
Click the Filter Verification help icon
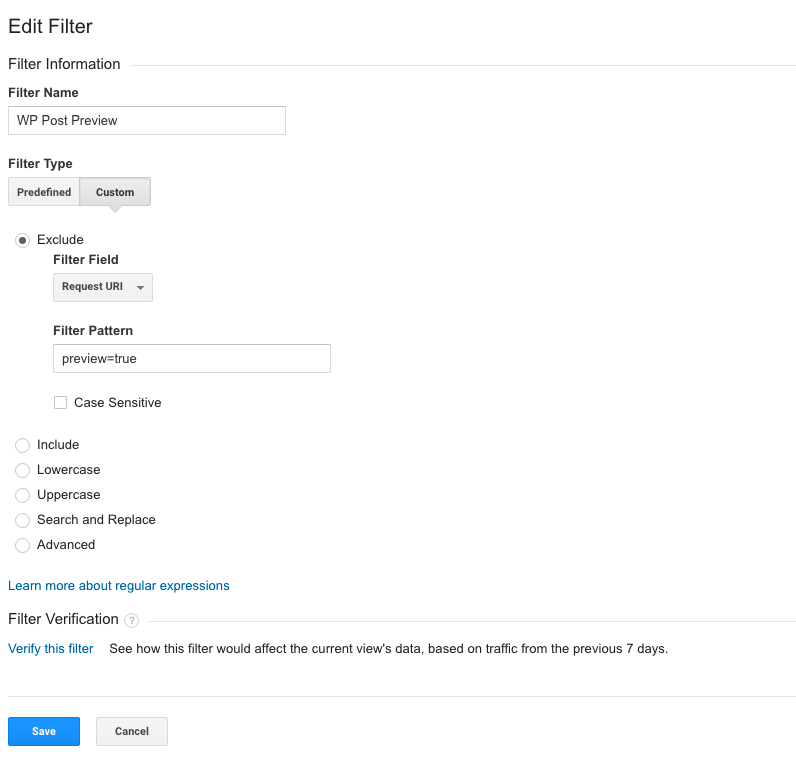[x=132, y=621]
